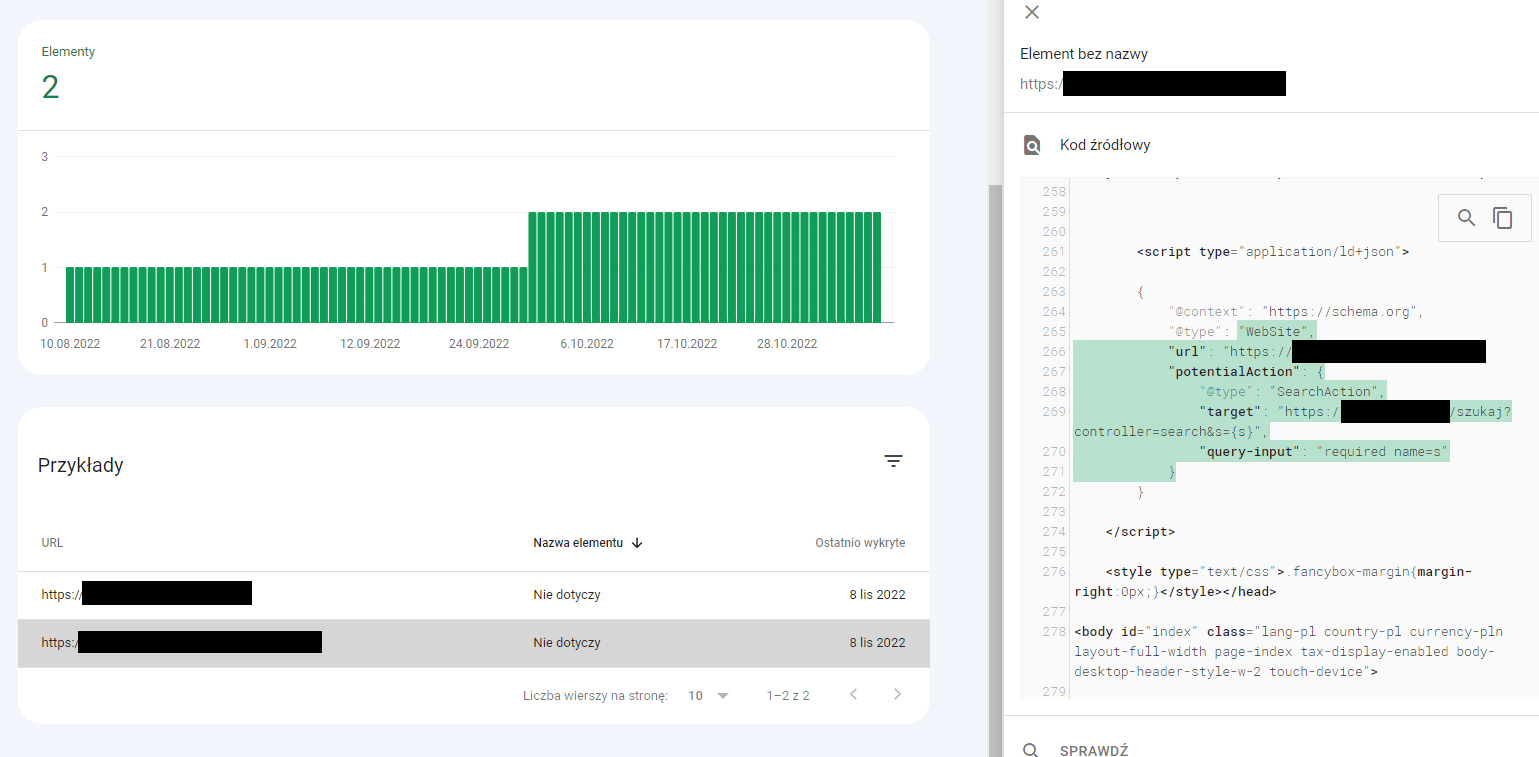
Task: Click the main page vertical scrollbar
Action: (994, 470)
